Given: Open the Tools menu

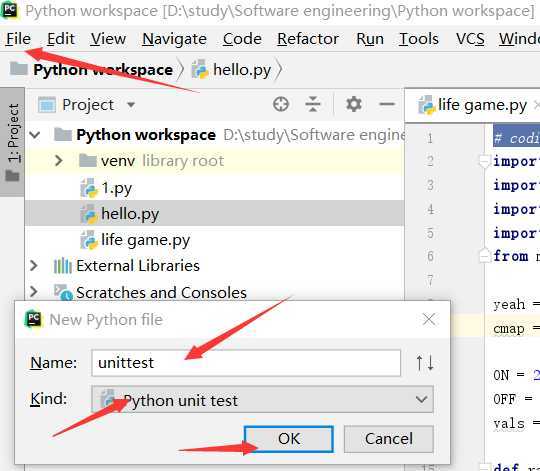Looking at the screenshot, I should tap(419, 39).
